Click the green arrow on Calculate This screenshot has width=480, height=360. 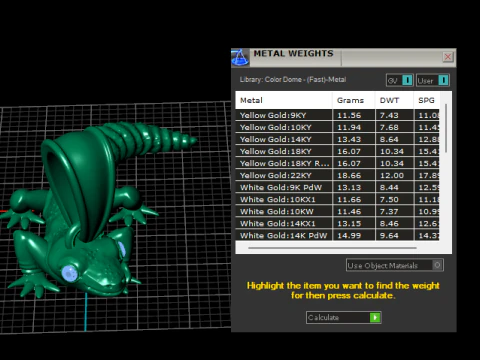[x=375, y=317]
